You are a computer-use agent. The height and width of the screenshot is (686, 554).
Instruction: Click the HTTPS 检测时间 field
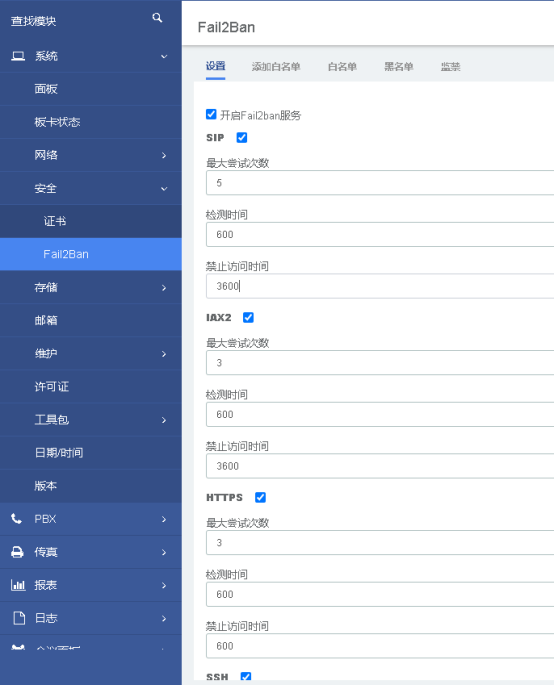pos(380,594)
